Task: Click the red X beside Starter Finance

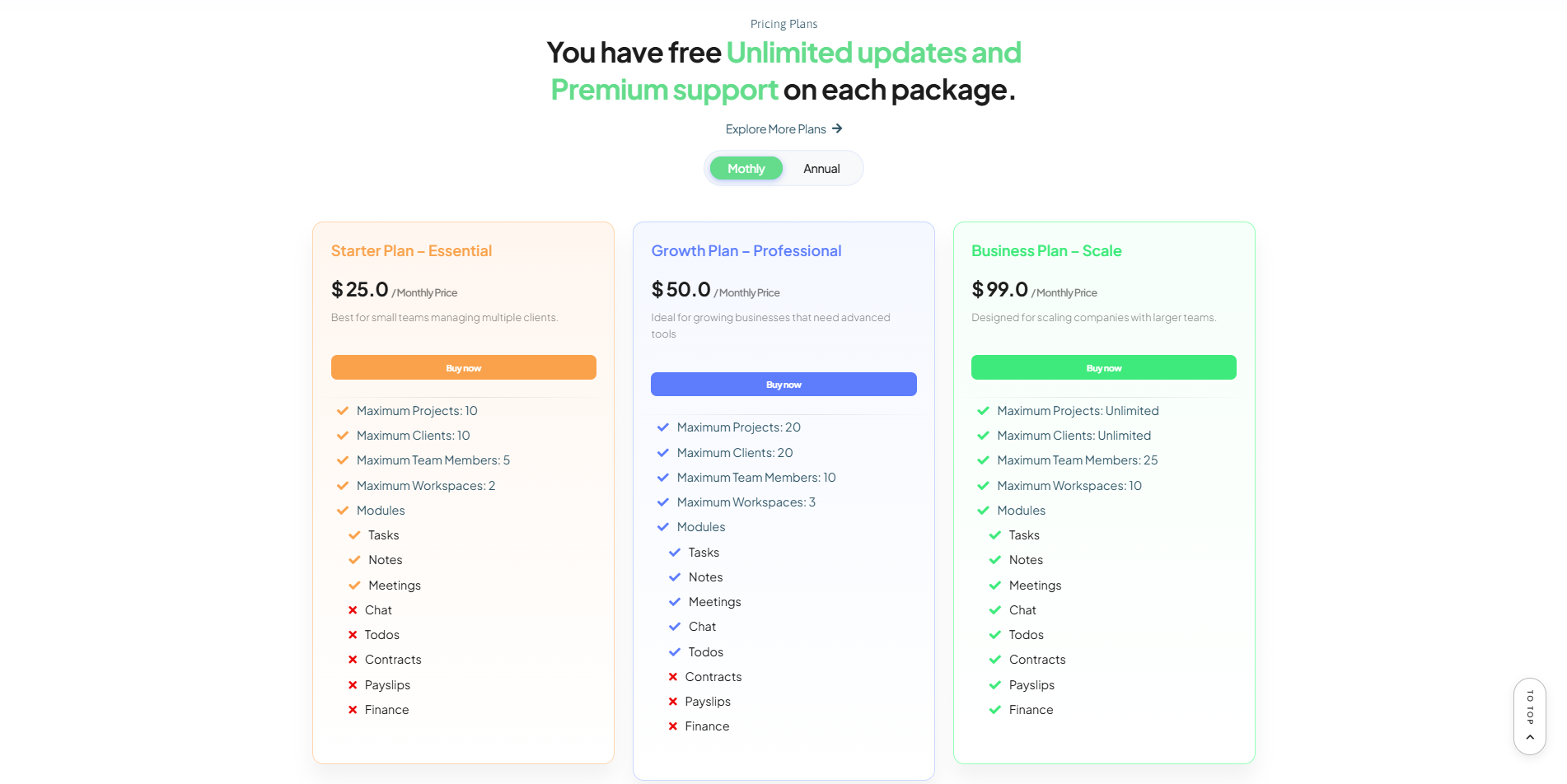Action: tap(353, 710)
